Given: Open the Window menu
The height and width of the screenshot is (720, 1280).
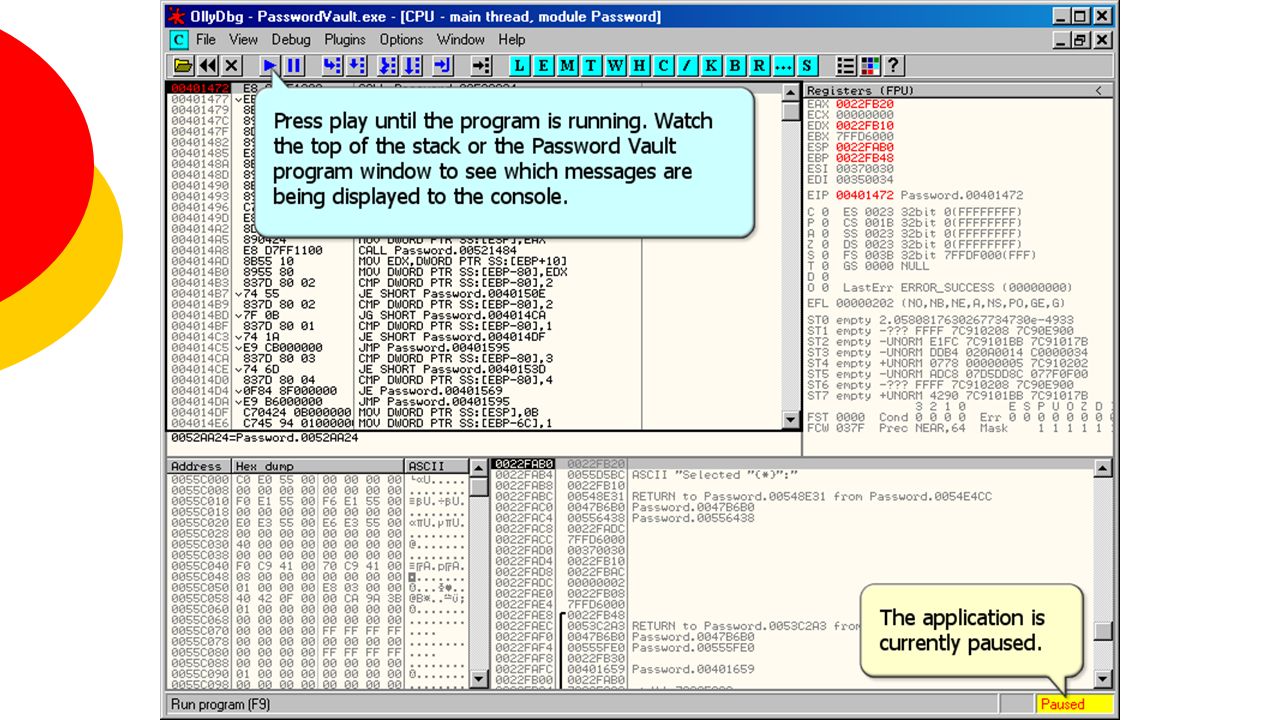Looking at the screenshot, I should pyautogui.click(x=461, y=40).
